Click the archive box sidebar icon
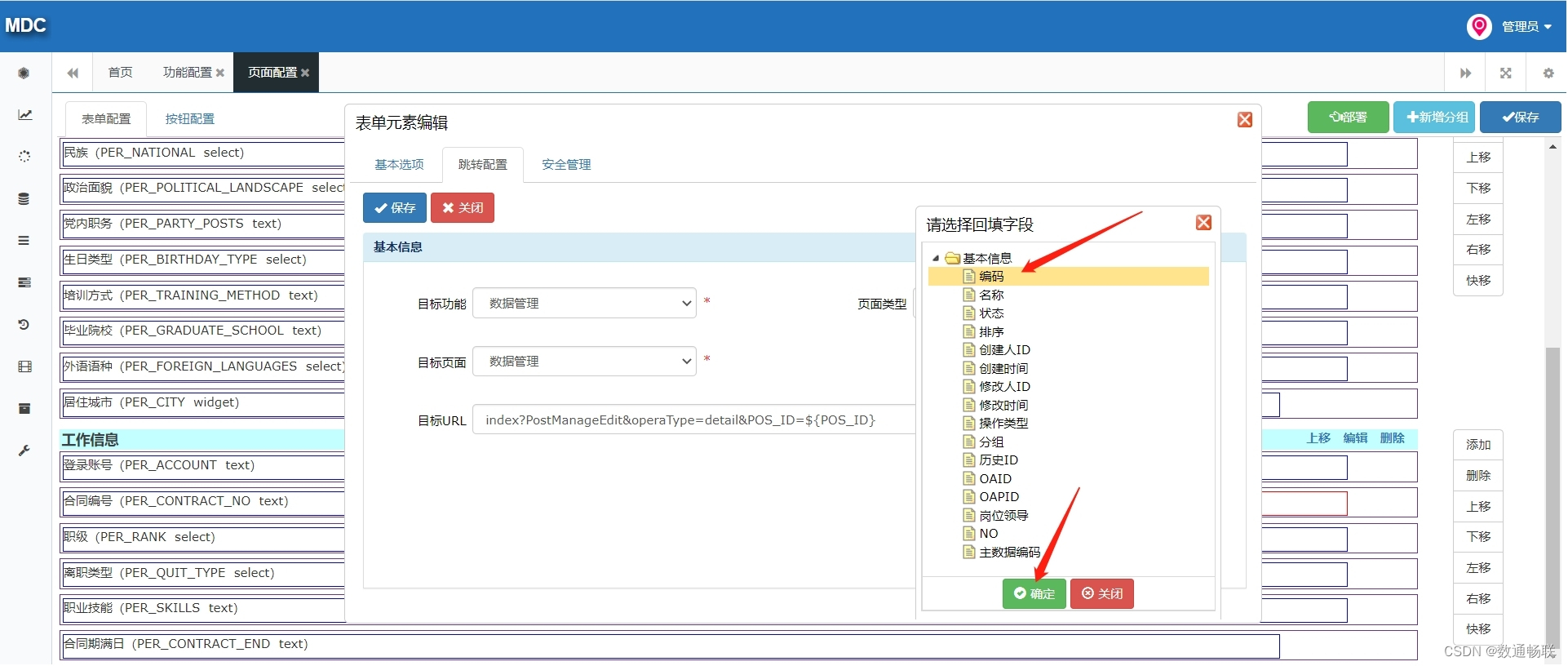This screenshot has height=666, width=1568. point(24,408)
